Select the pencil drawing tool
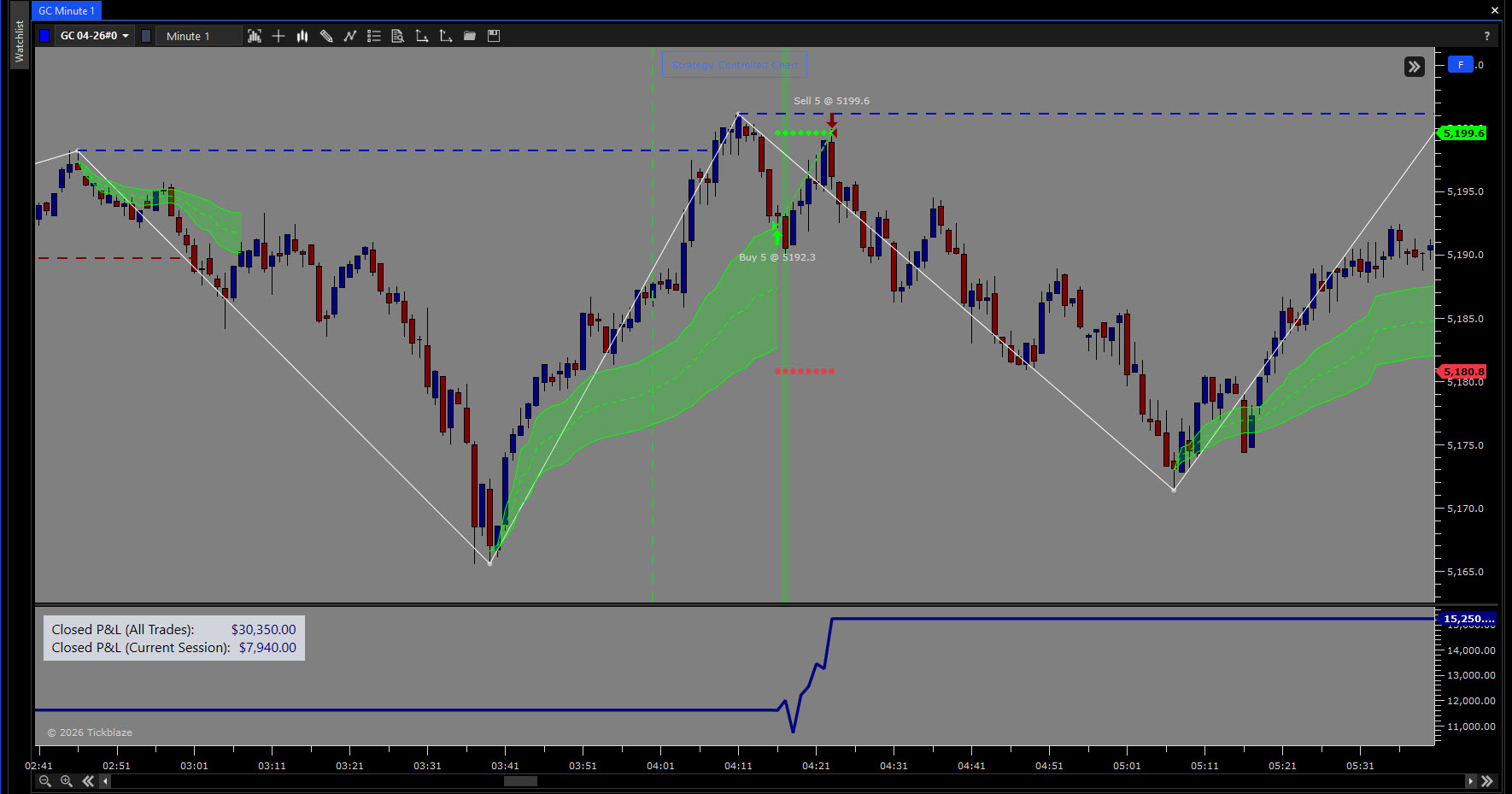 326,36
